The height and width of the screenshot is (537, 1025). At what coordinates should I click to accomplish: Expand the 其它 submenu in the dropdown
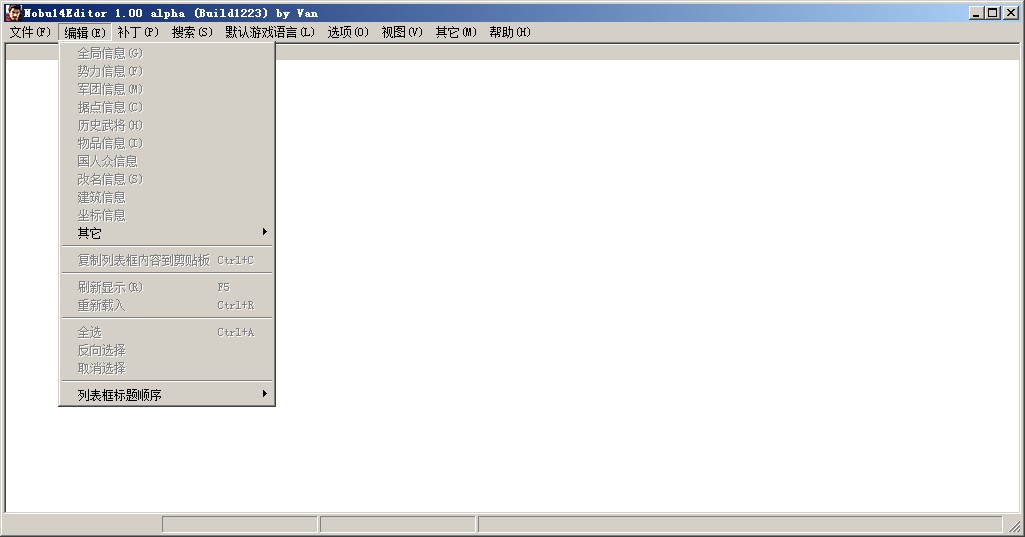(x=167, y=233)
